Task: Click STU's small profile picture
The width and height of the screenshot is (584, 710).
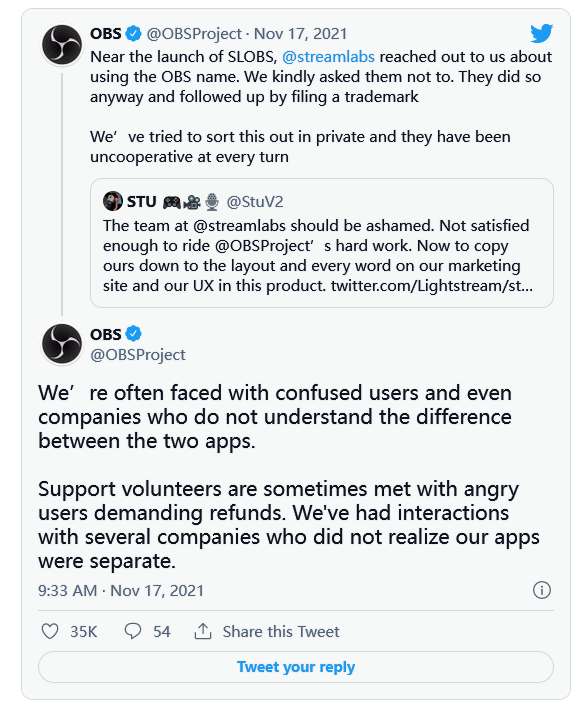Action: tap(113, 201)
